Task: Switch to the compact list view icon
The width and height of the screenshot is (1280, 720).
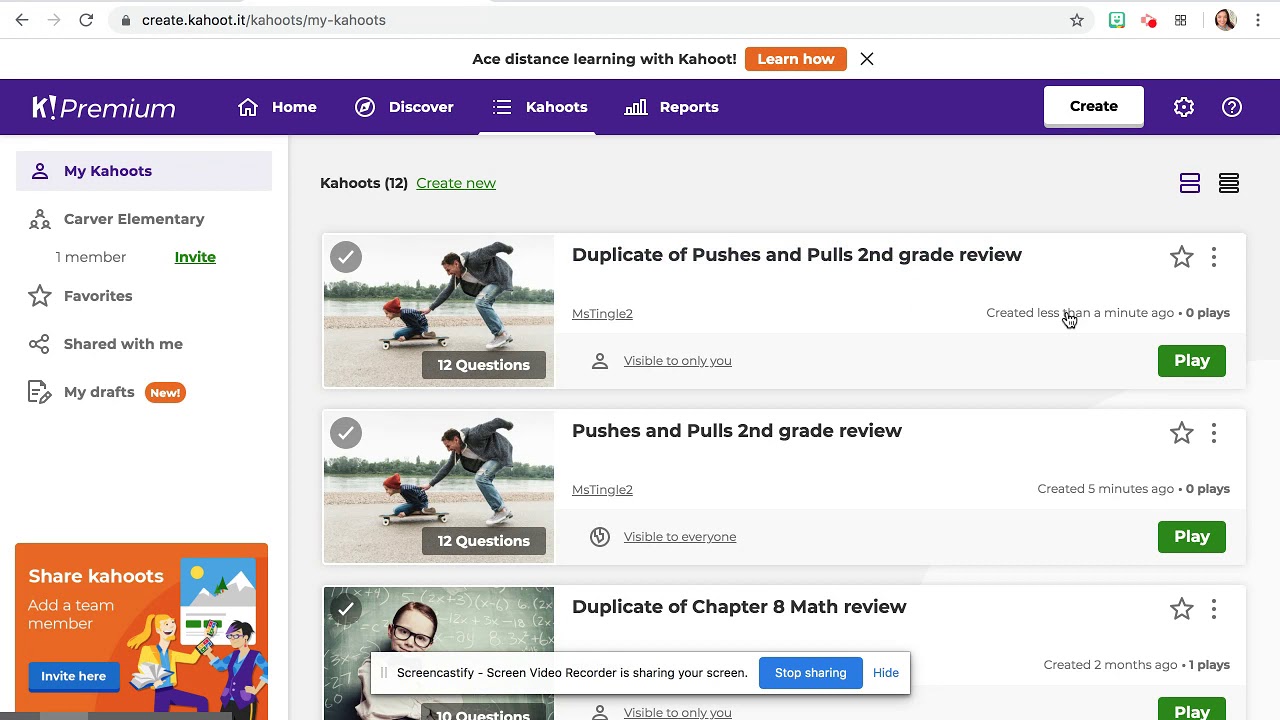Action: pos(1229,183)
